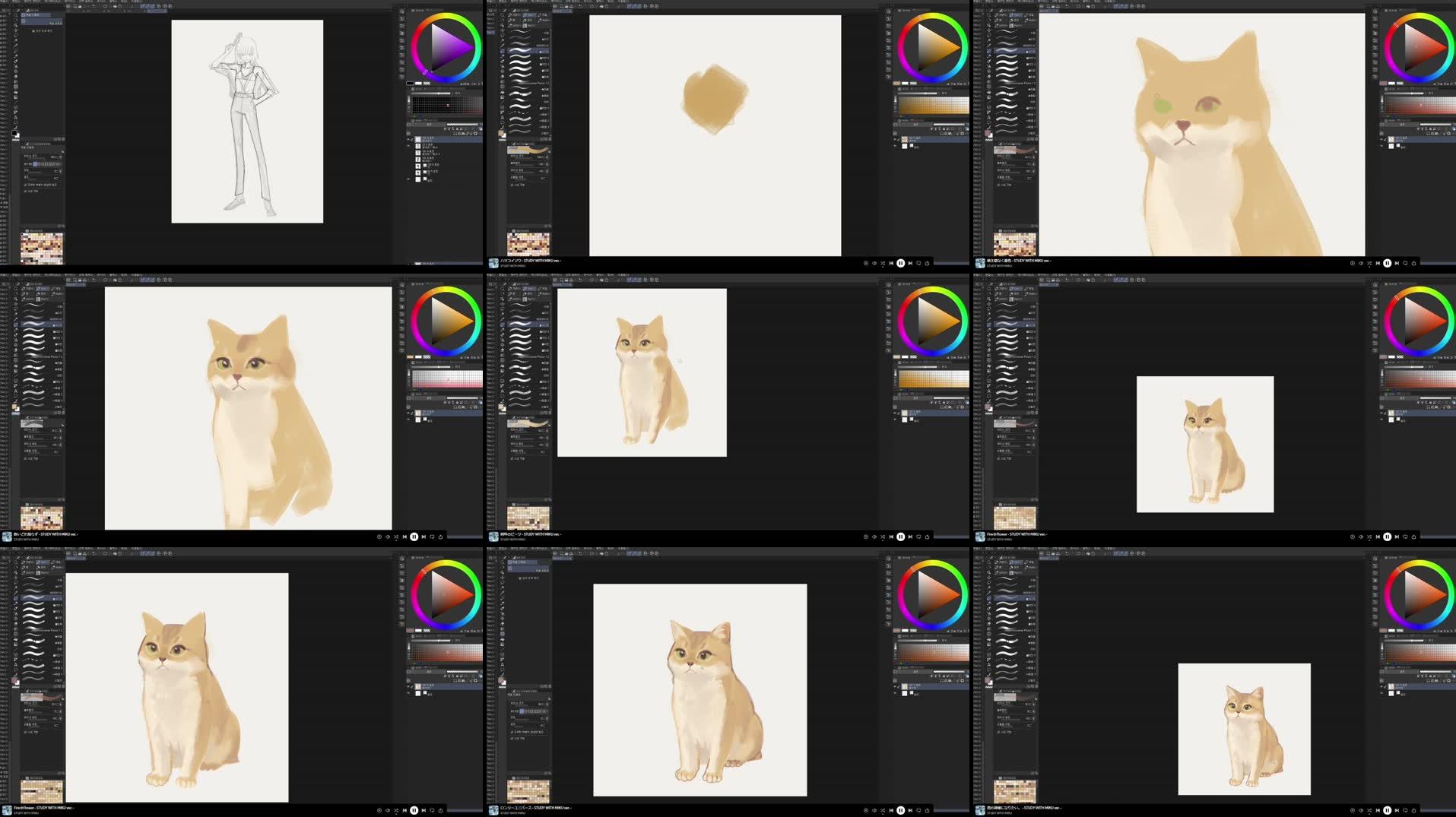Select the Text tool in the left toolbar

15,118
